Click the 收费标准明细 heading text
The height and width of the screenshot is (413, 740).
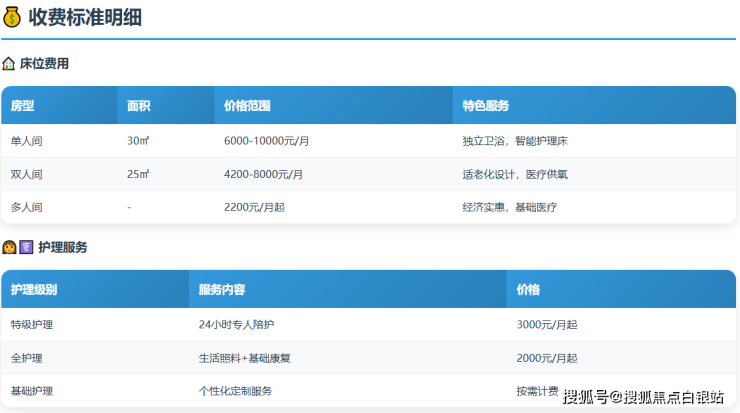pos(82,18)
